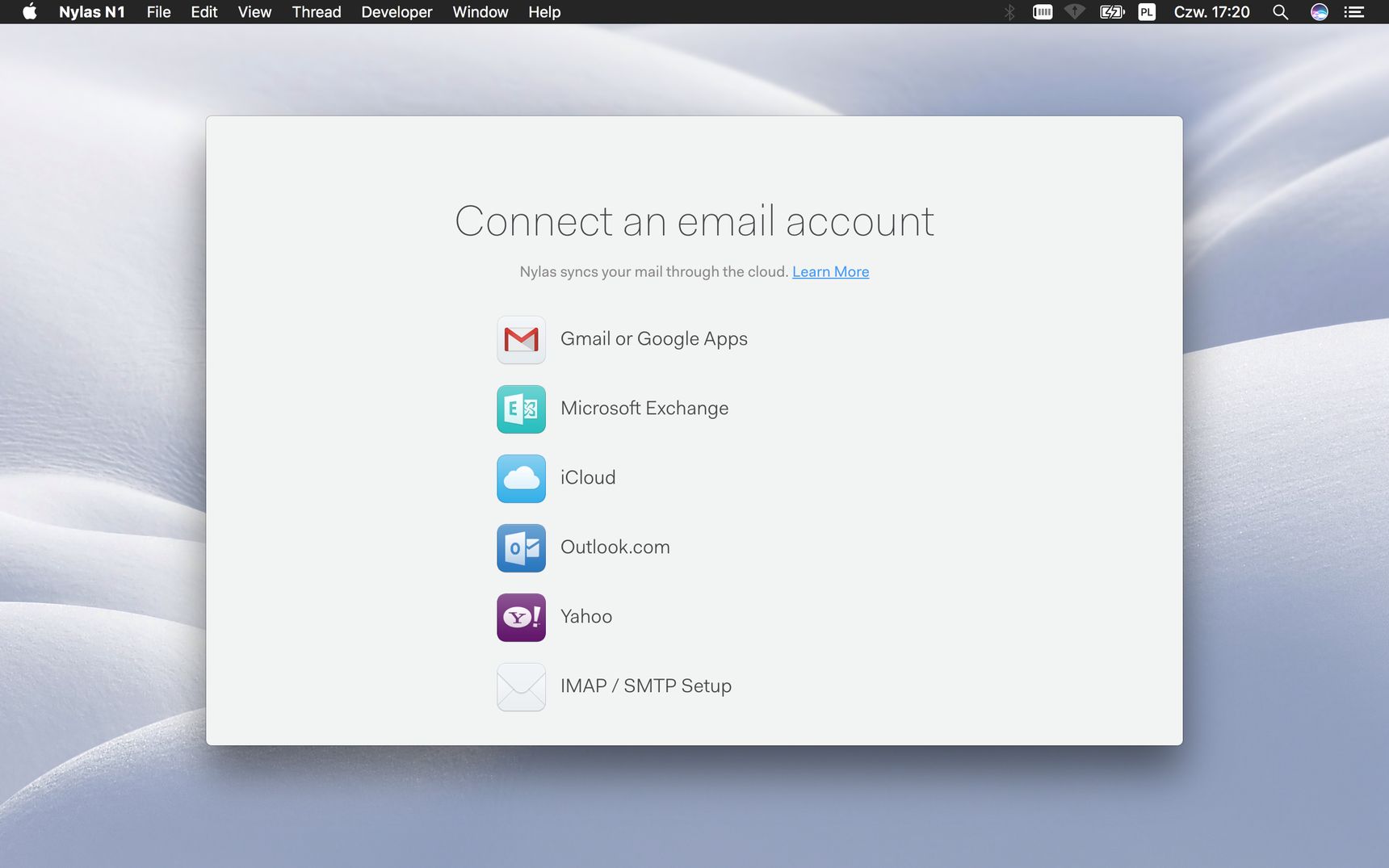Pick the iCloud label
The width and height of the screenshot is (1389, 868).
point(588,478)
